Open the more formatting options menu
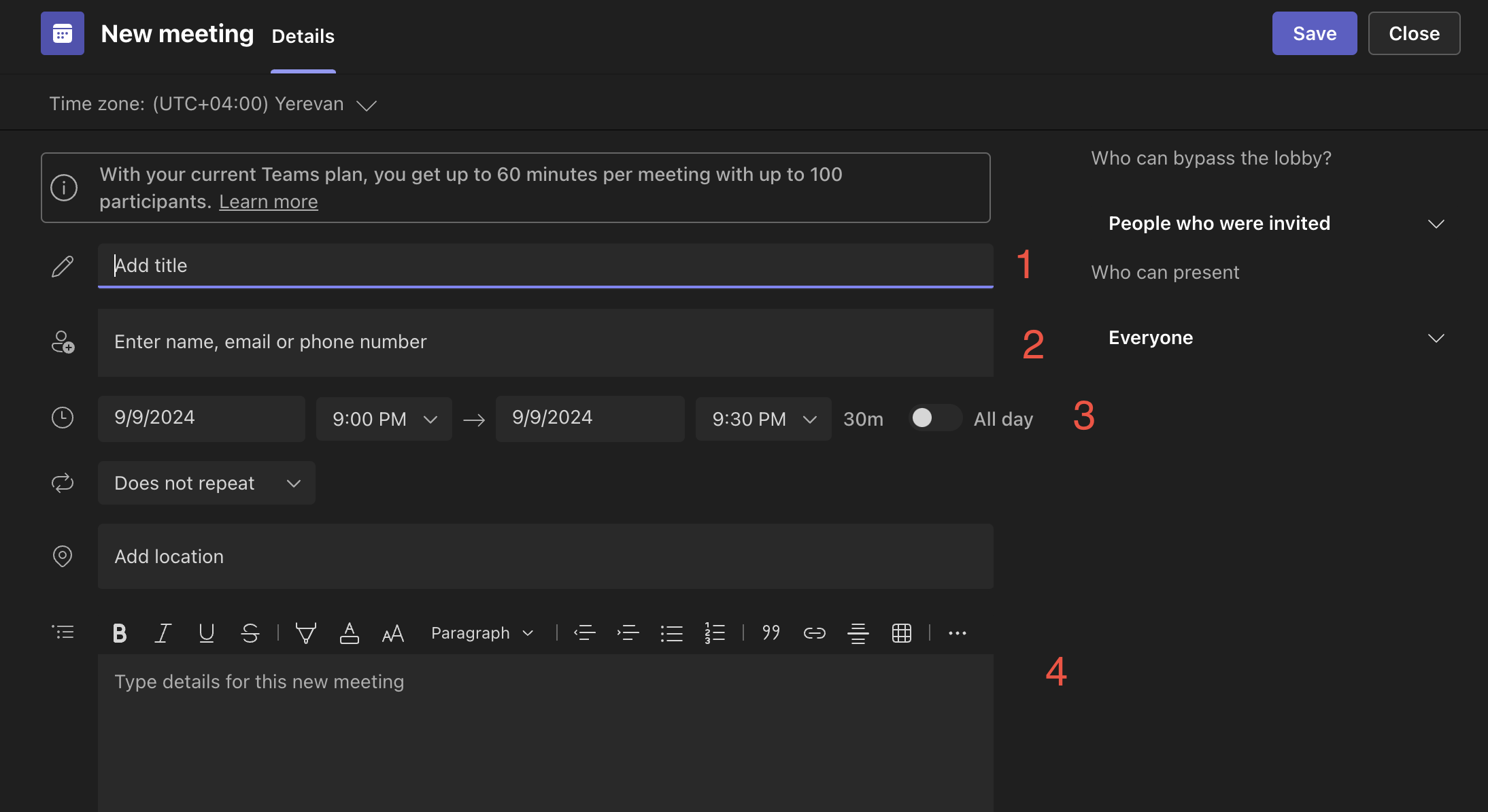The width and height of the screenshot is (1488, 812). pyautogui.click(x=958, y=632)
